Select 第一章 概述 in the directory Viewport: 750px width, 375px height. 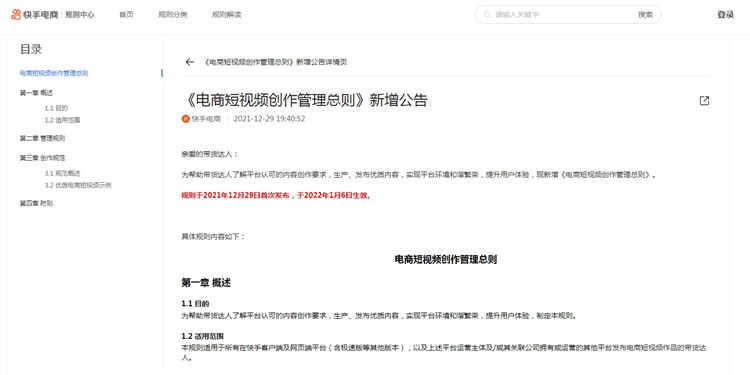[x=36, y=93]
